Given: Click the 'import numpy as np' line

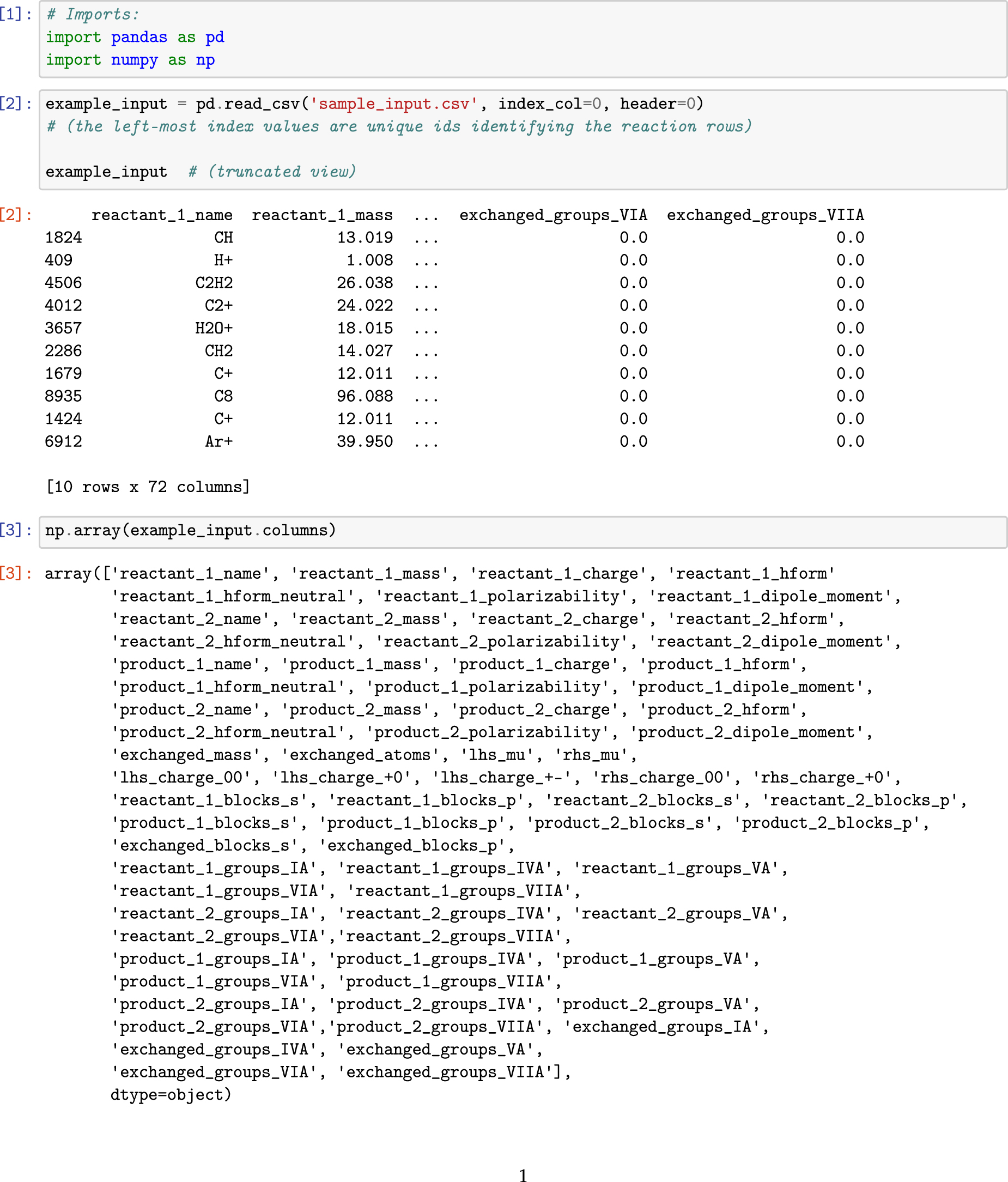Looking at the screenshot, I should [131, 59].
